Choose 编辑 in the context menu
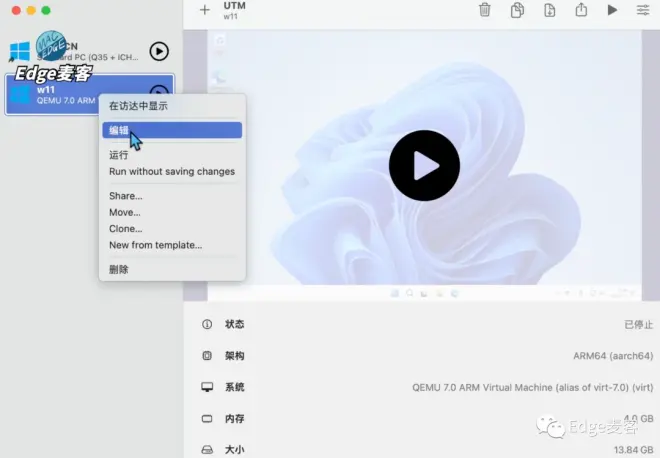660x458 pixels. tap(172, 130)
